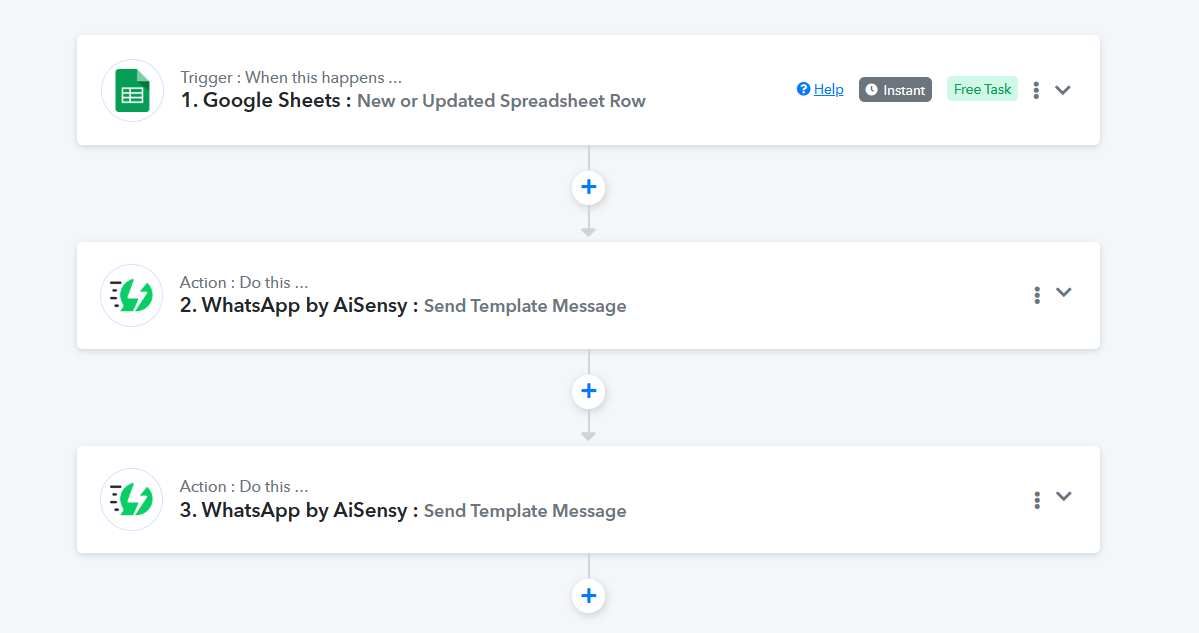Click step 2's "Action : Do this" label
The width and height of the screenshot is (1199, 633).
[244, 282]
